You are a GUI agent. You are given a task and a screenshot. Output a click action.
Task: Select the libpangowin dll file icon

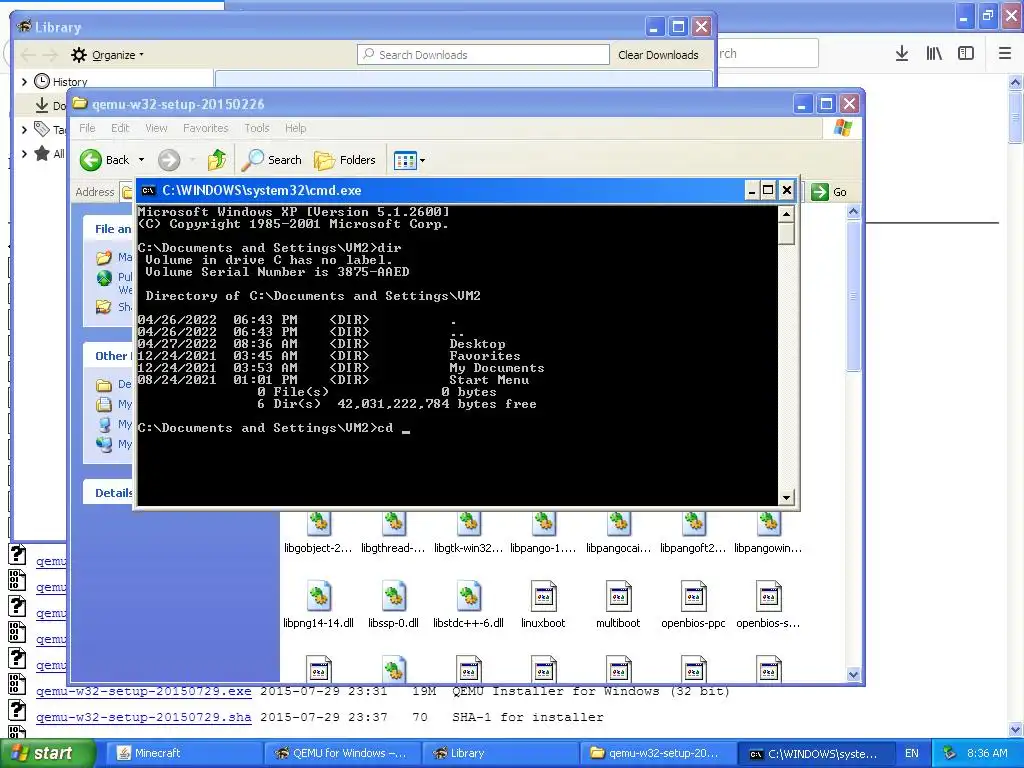768,526
